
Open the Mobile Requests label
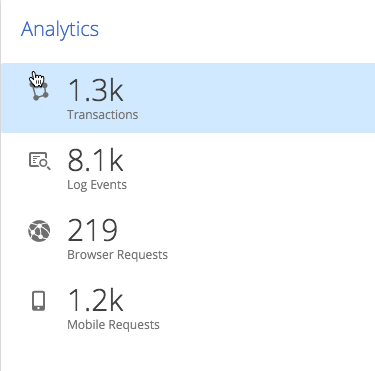coord(113,325)
